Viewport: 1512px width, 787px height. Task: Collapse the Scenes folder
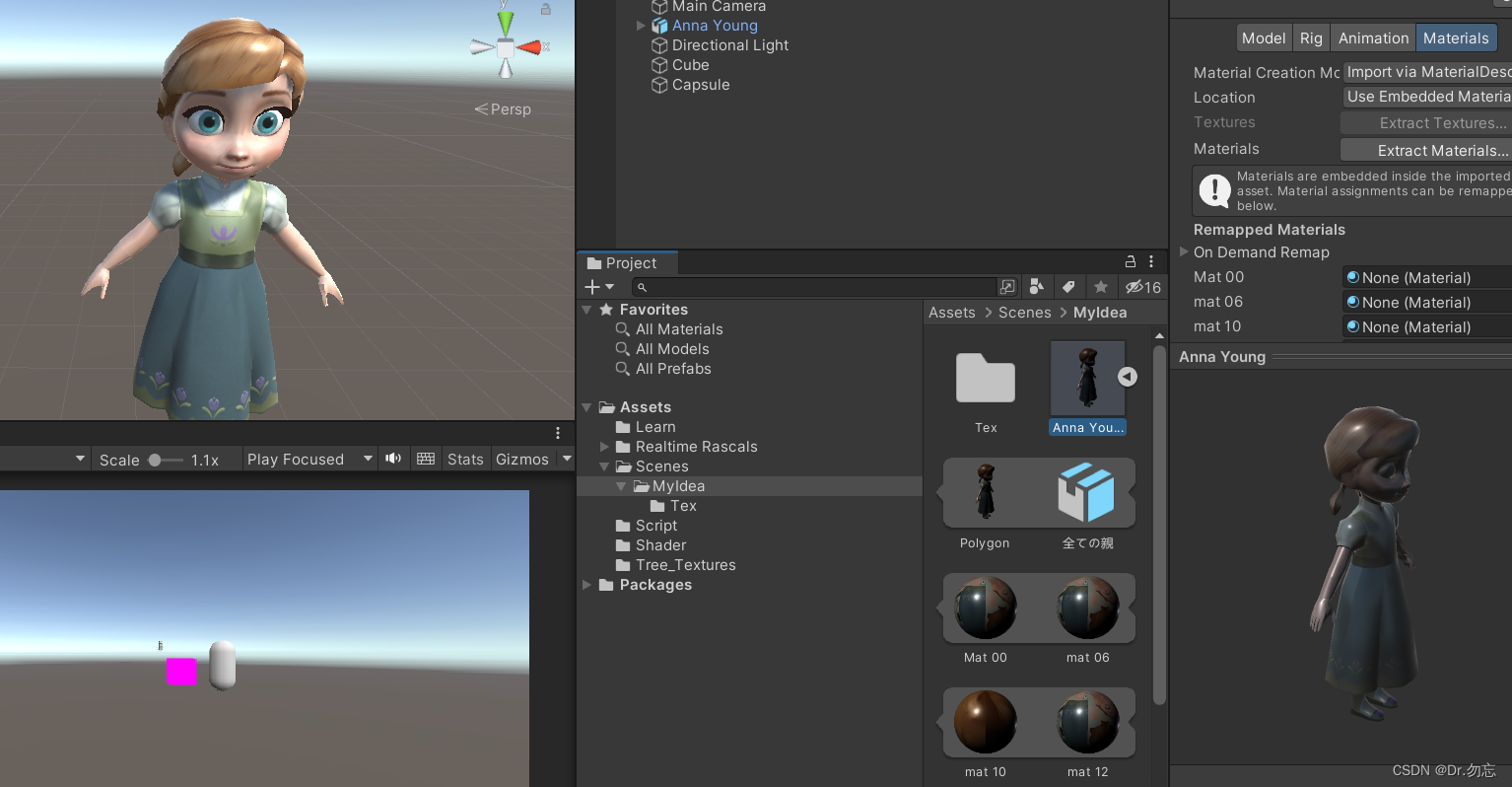604,466
